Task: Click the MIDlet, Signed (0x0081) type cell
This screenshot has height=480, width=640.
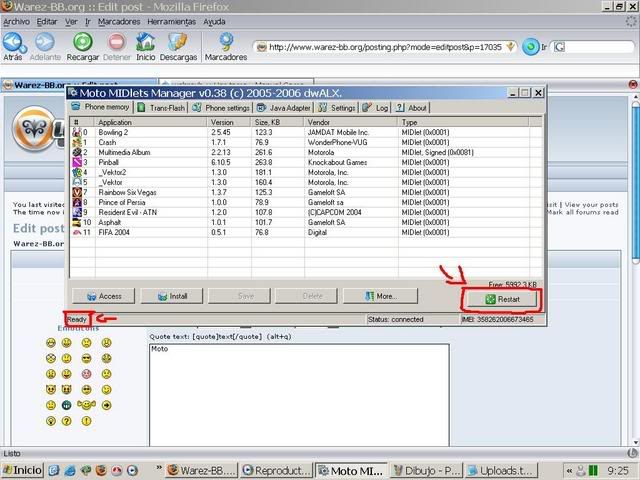Action: click(x=437, y=152)
